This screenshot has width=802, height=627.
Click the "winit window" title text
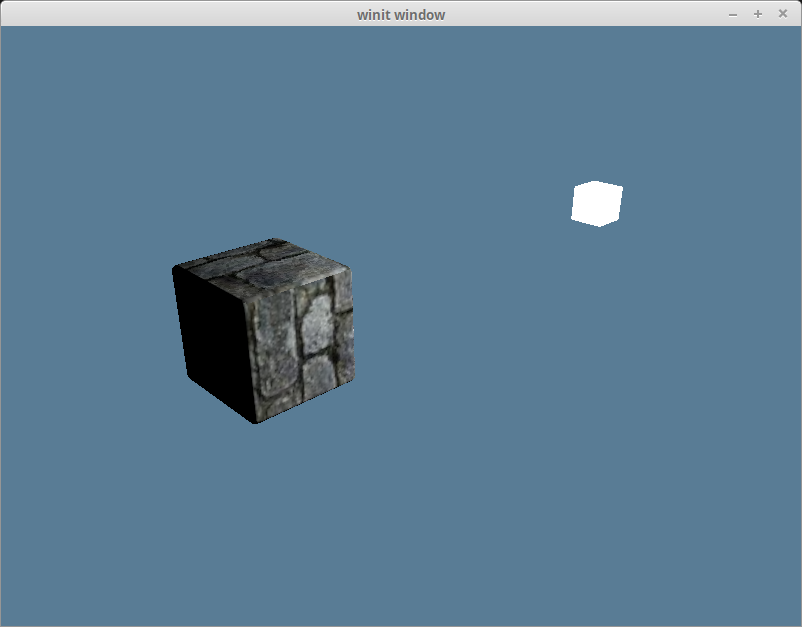click(401, 14)
